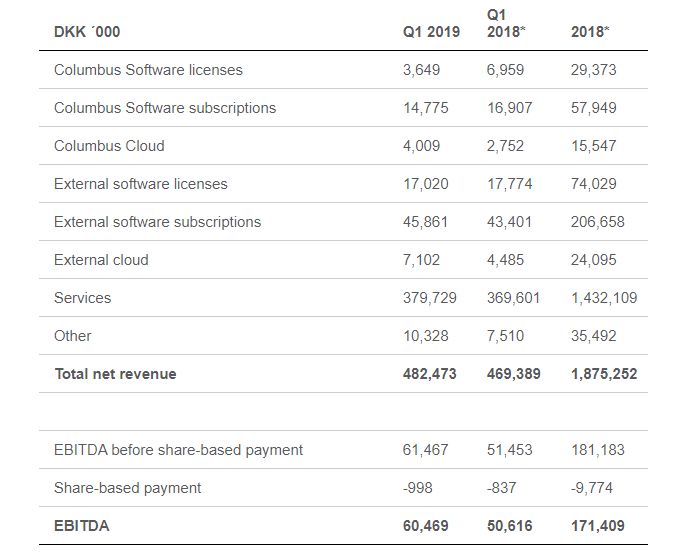Select the Columbus Software licenses row label
Image resolution: width=695 pixels, height=554 pixels.
pyautogui.click(x=148, y=70)
